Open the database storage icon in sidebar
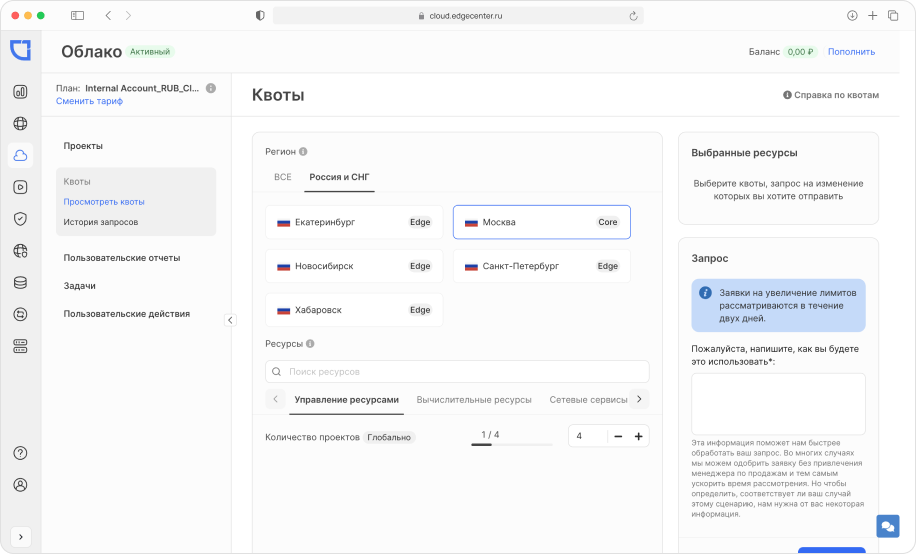Image resolution: width=916 pixels, height=554 pixels. (20, 282)
